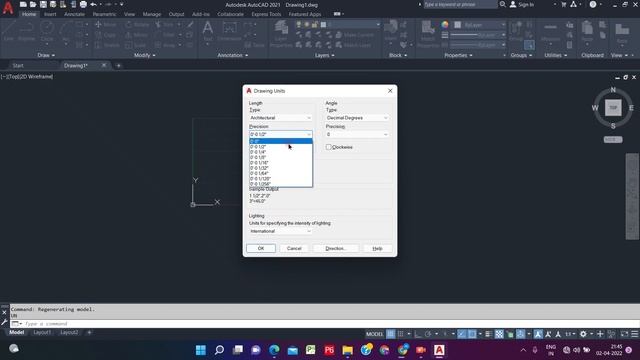The height and width of the screenshot is (360, 640).
Task: Switch to the Parametric ribbon tab
Action: coord(104,14)
